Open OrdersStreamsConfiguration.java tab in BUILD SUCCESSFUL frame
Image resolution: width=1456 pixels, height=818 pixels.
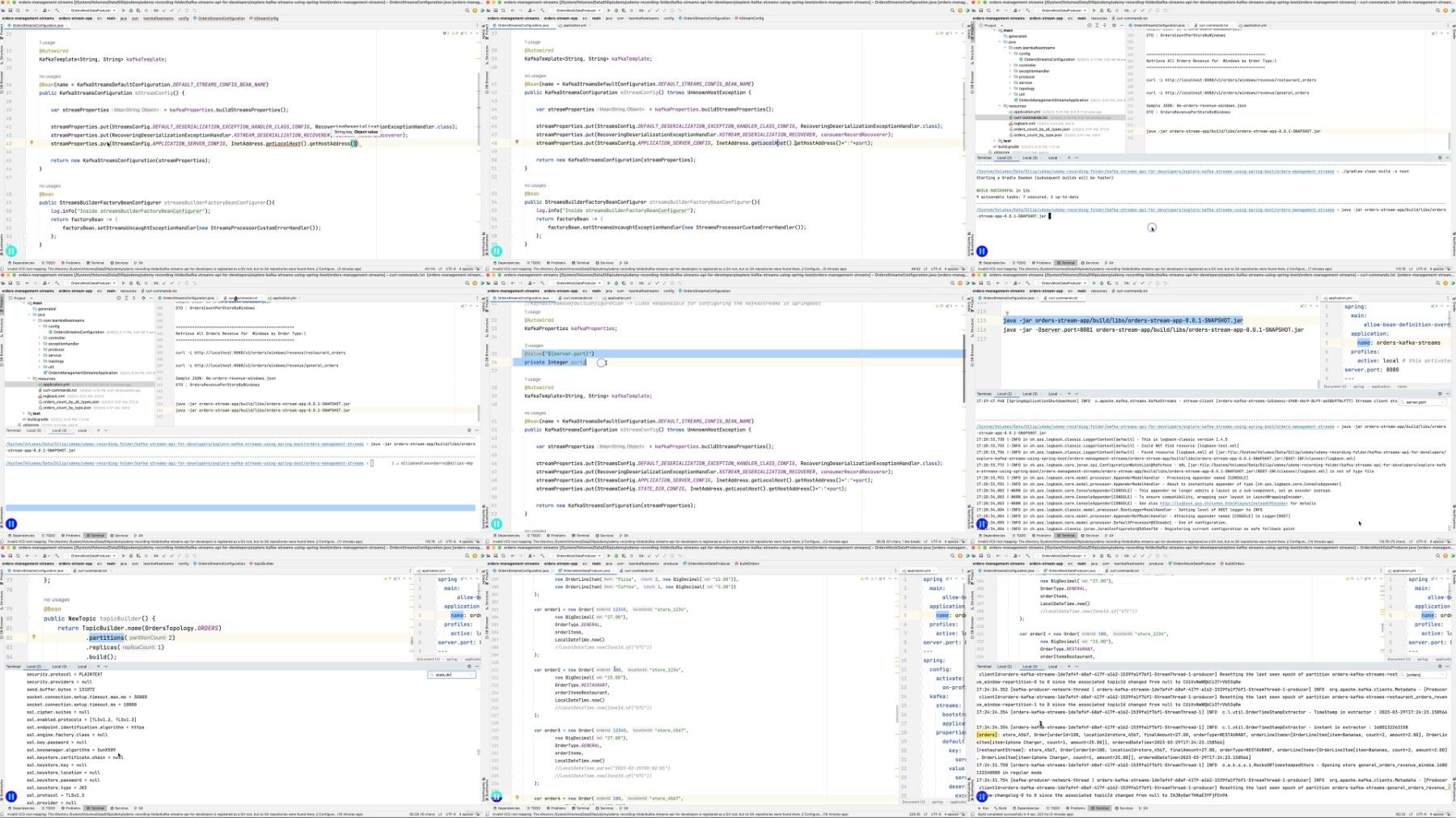point(1159,25)
